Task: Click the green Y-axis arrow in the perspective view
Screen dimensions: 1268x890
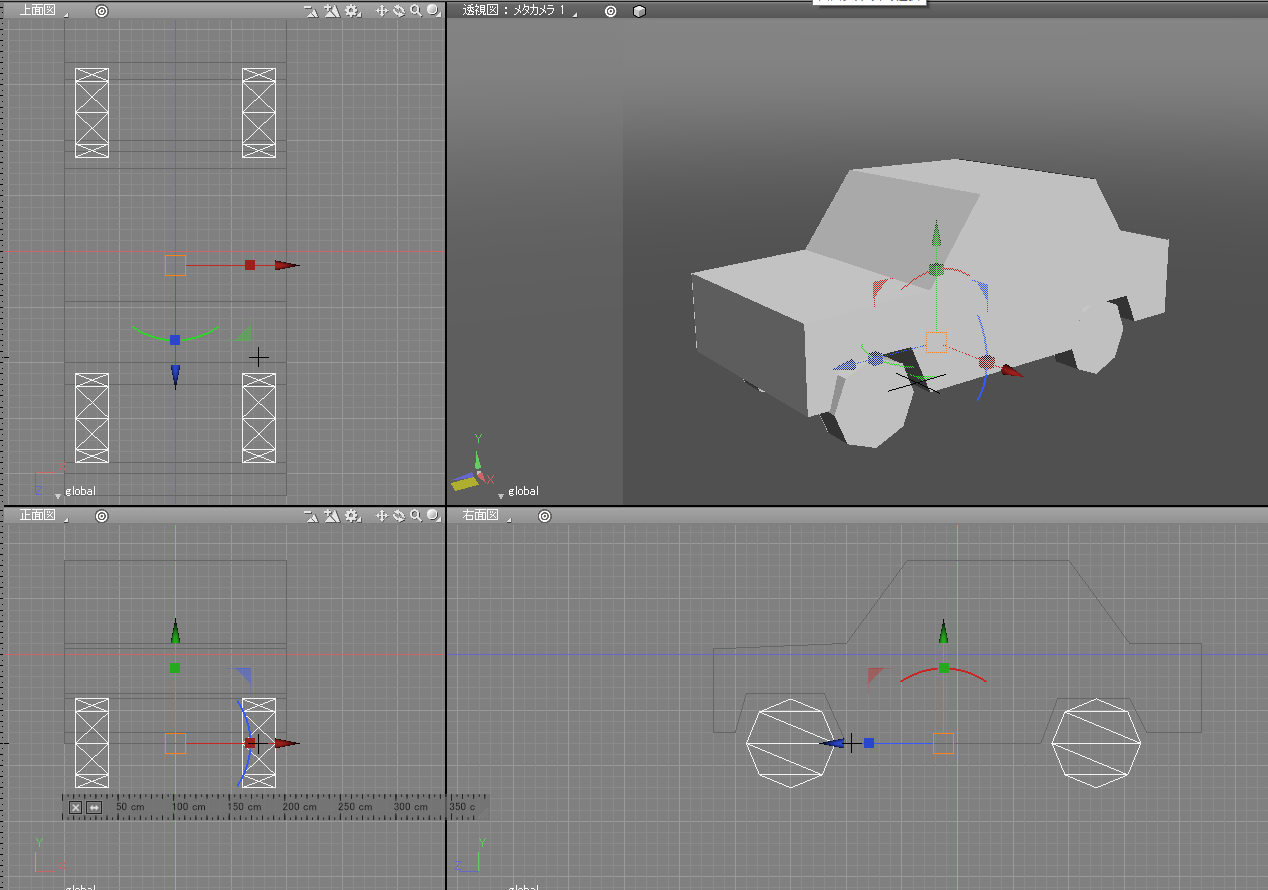Action: pos(936,236)
